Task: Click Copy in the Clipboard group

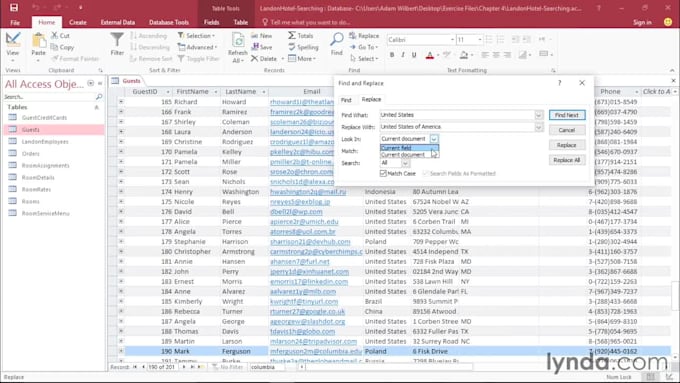Action: [x=62, y=47]
